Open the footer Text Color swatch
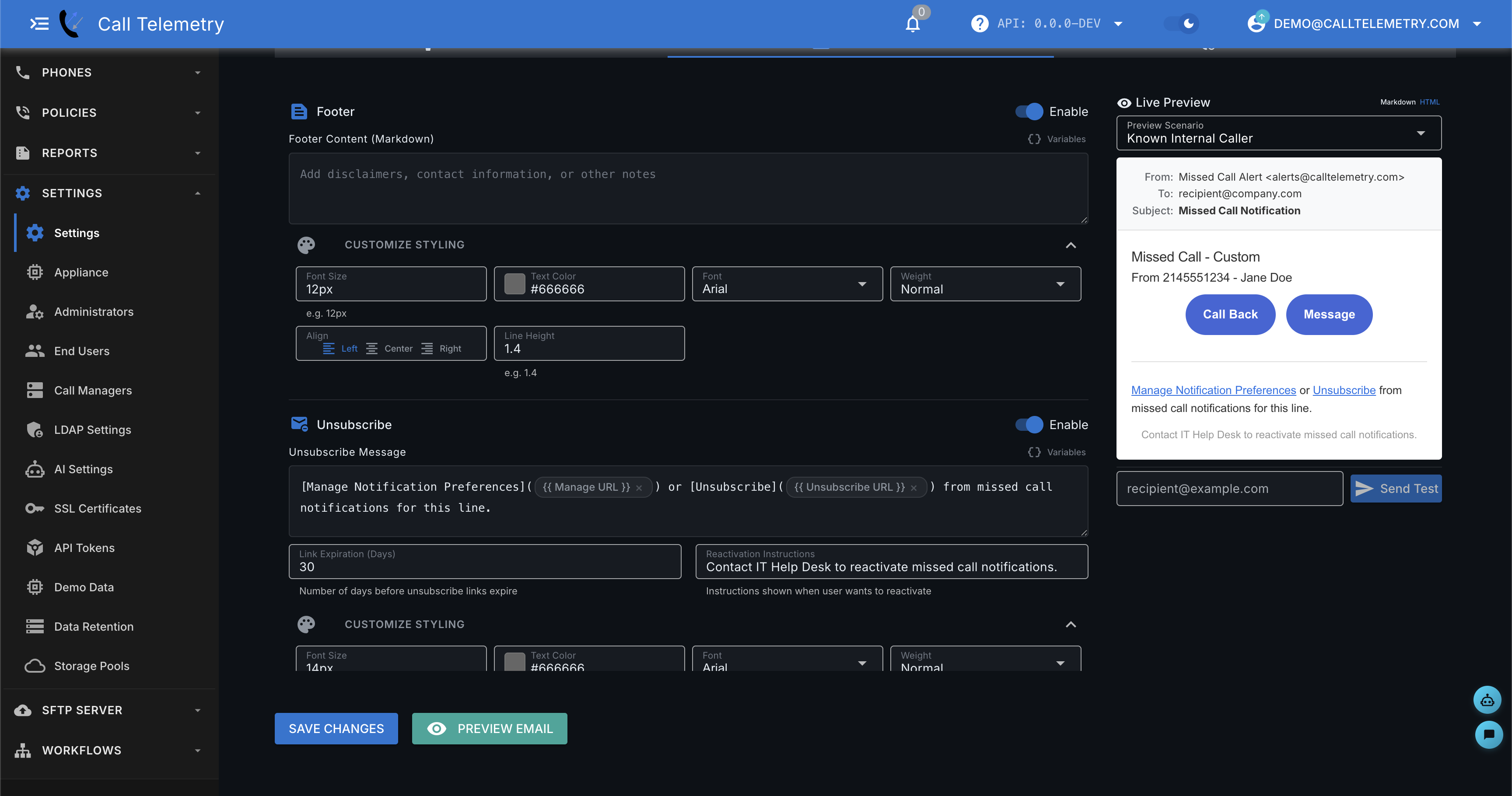The height and width of the screenshot is (796, 1512). [515, 284]
